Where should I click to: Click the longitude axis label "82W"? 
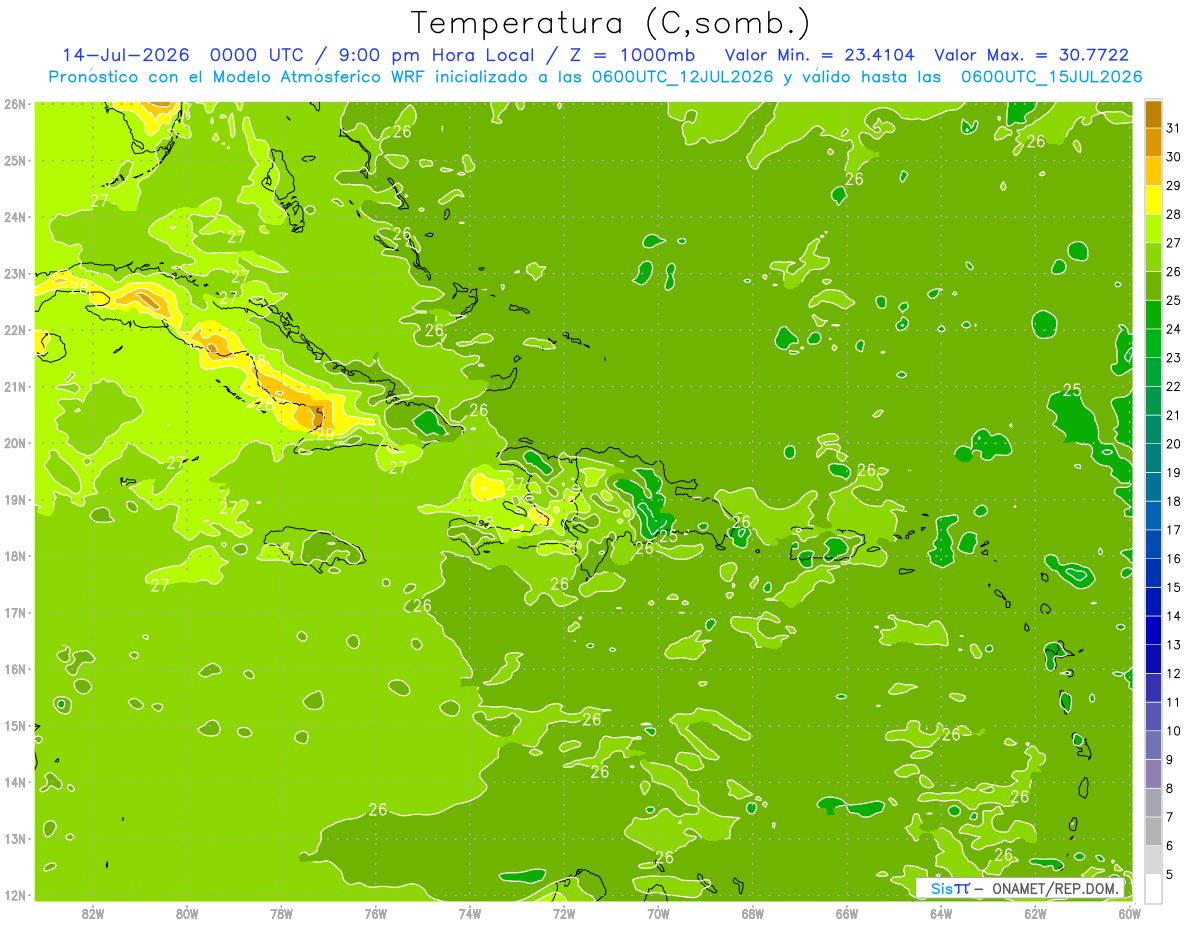[92, 913]
